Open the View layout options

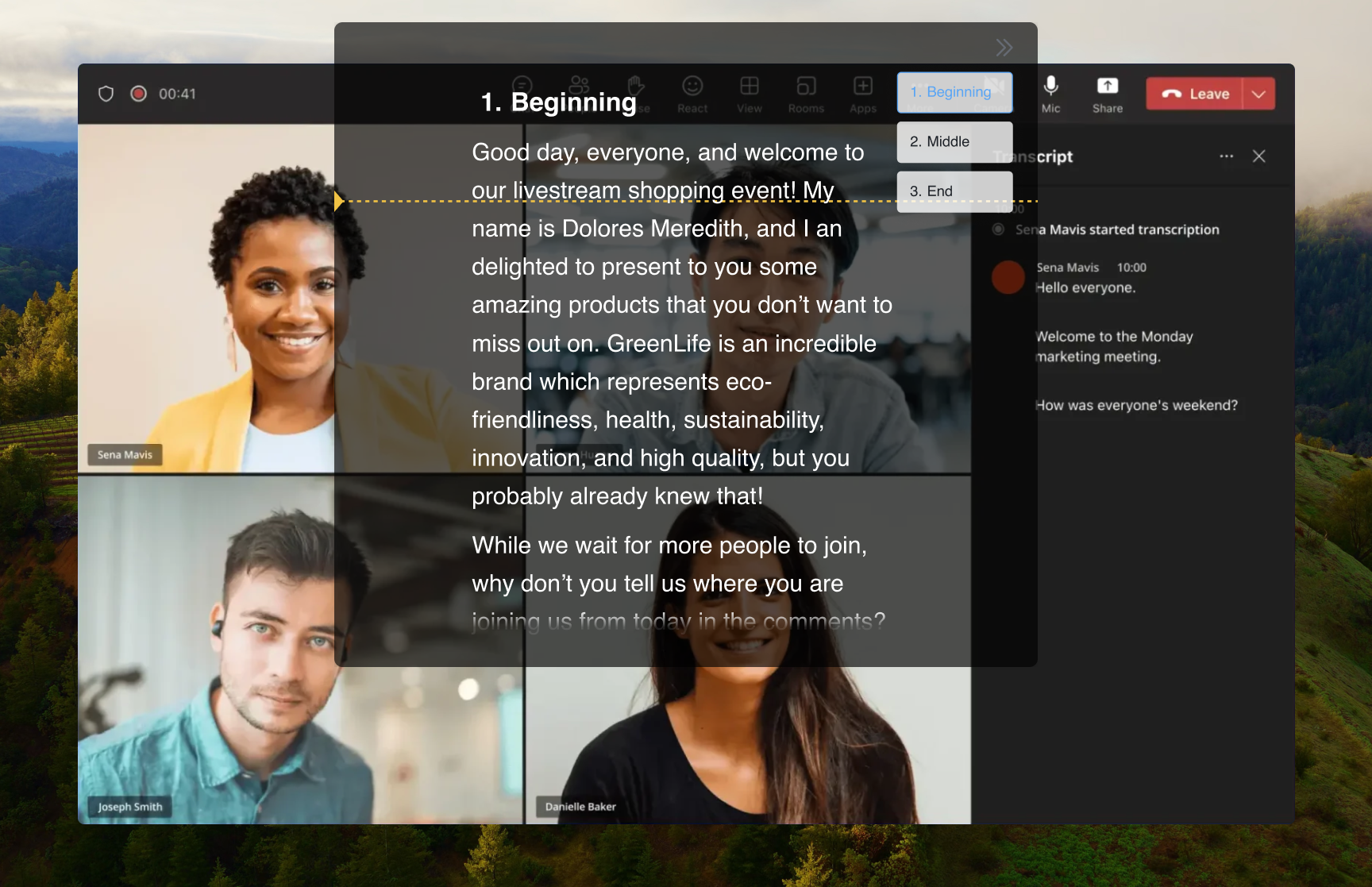tap(750, 94)
